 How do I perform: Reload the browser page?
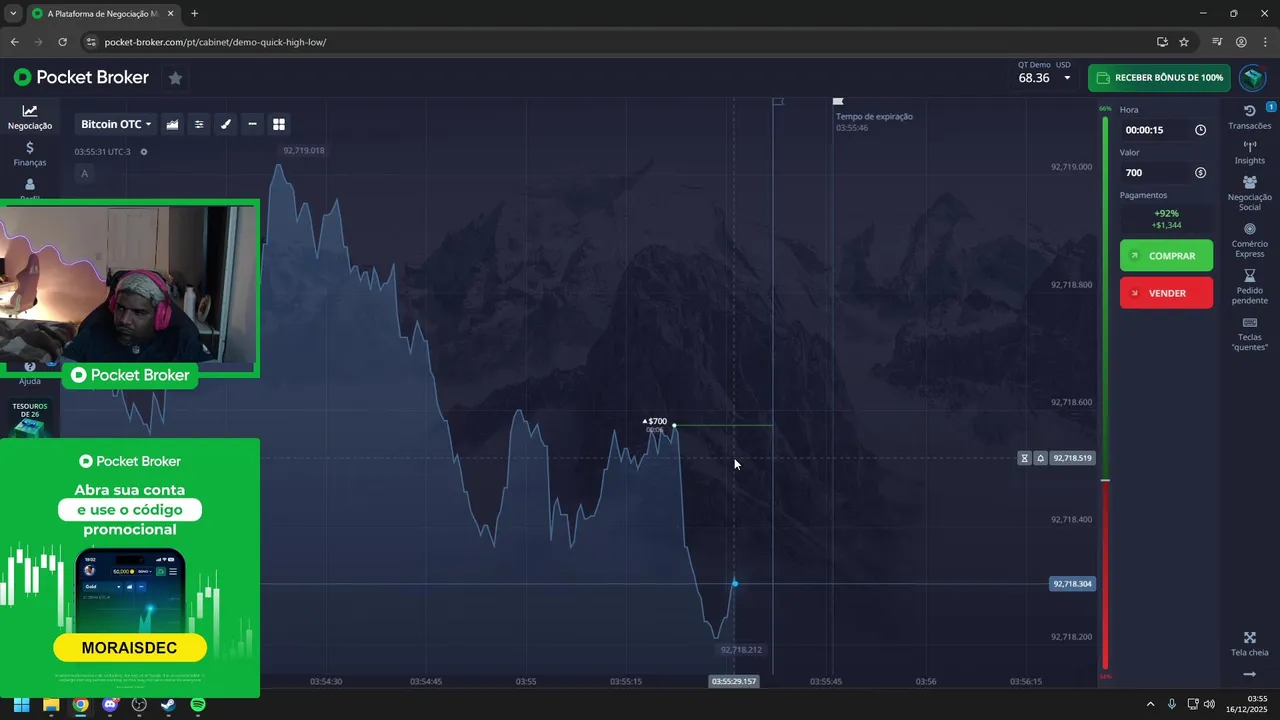(x=62, y=42)
